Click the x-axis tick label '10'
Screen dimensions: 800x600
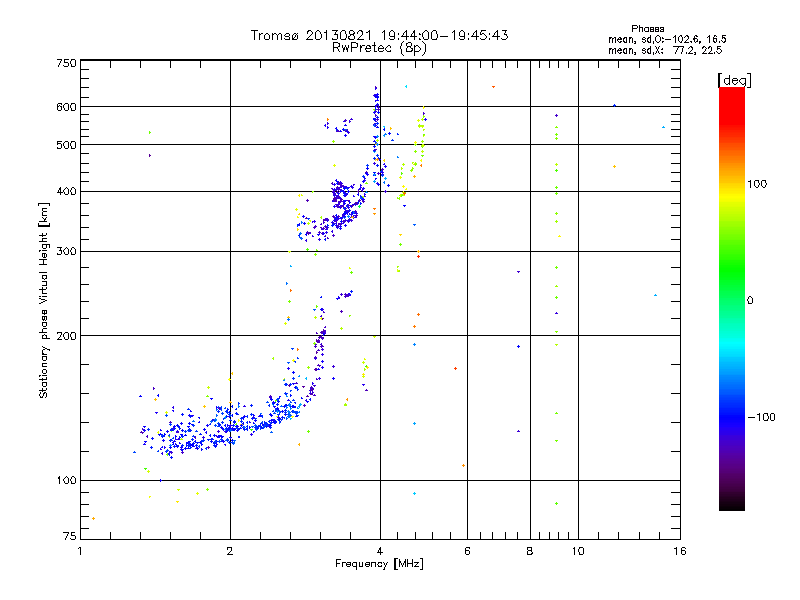pyautogui.click(x=578, y=551)
